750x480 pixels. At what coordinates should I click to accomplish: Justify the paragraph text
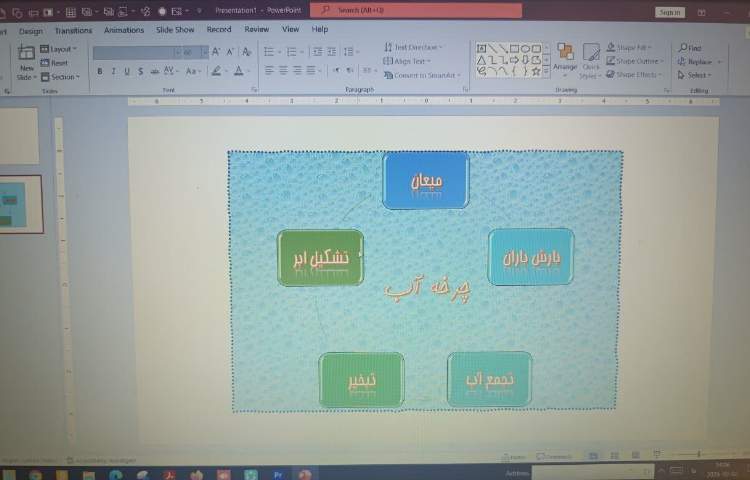[x=311, y=71]
